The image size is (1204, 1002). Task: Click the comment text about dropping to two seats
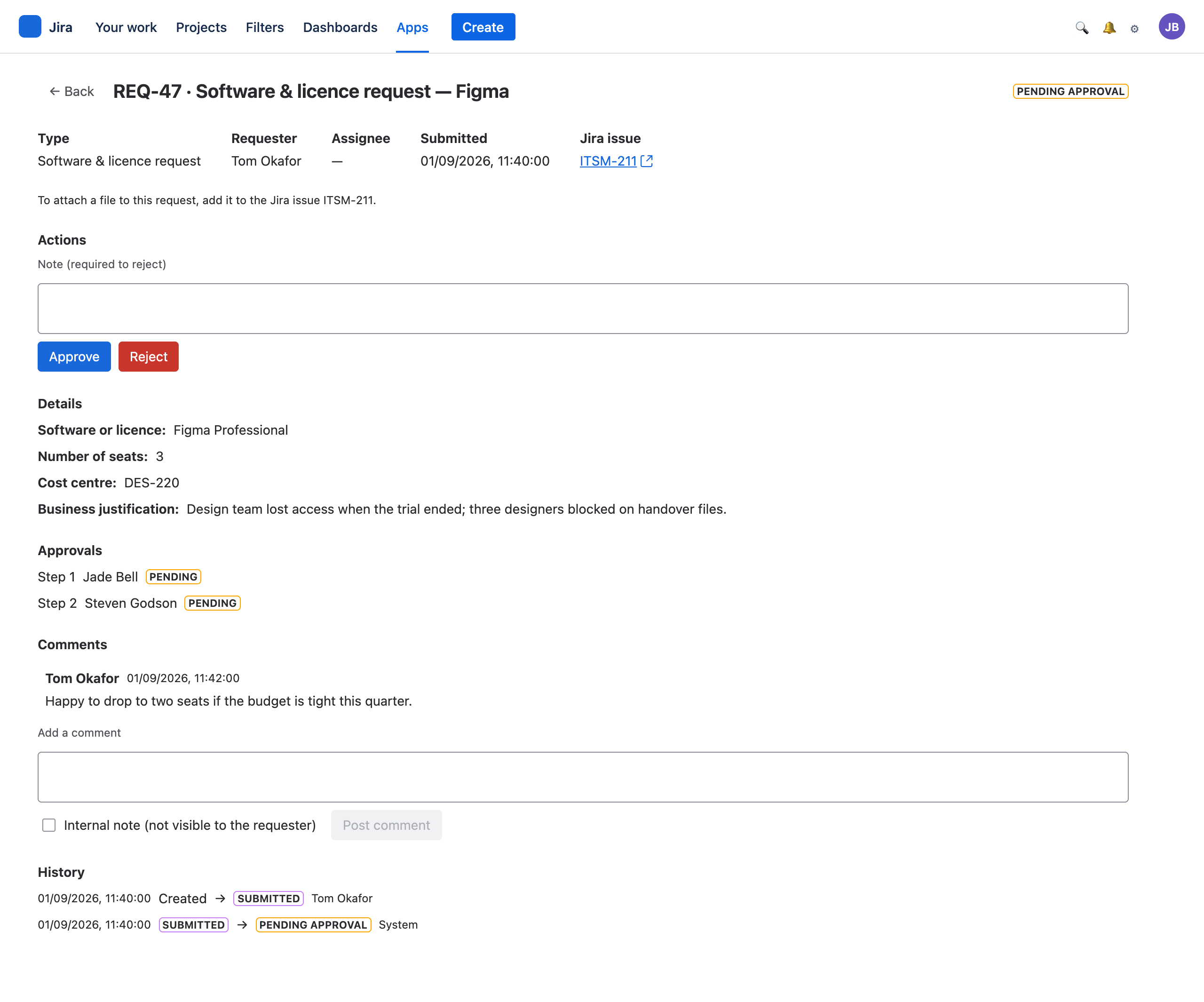(228, 701)
